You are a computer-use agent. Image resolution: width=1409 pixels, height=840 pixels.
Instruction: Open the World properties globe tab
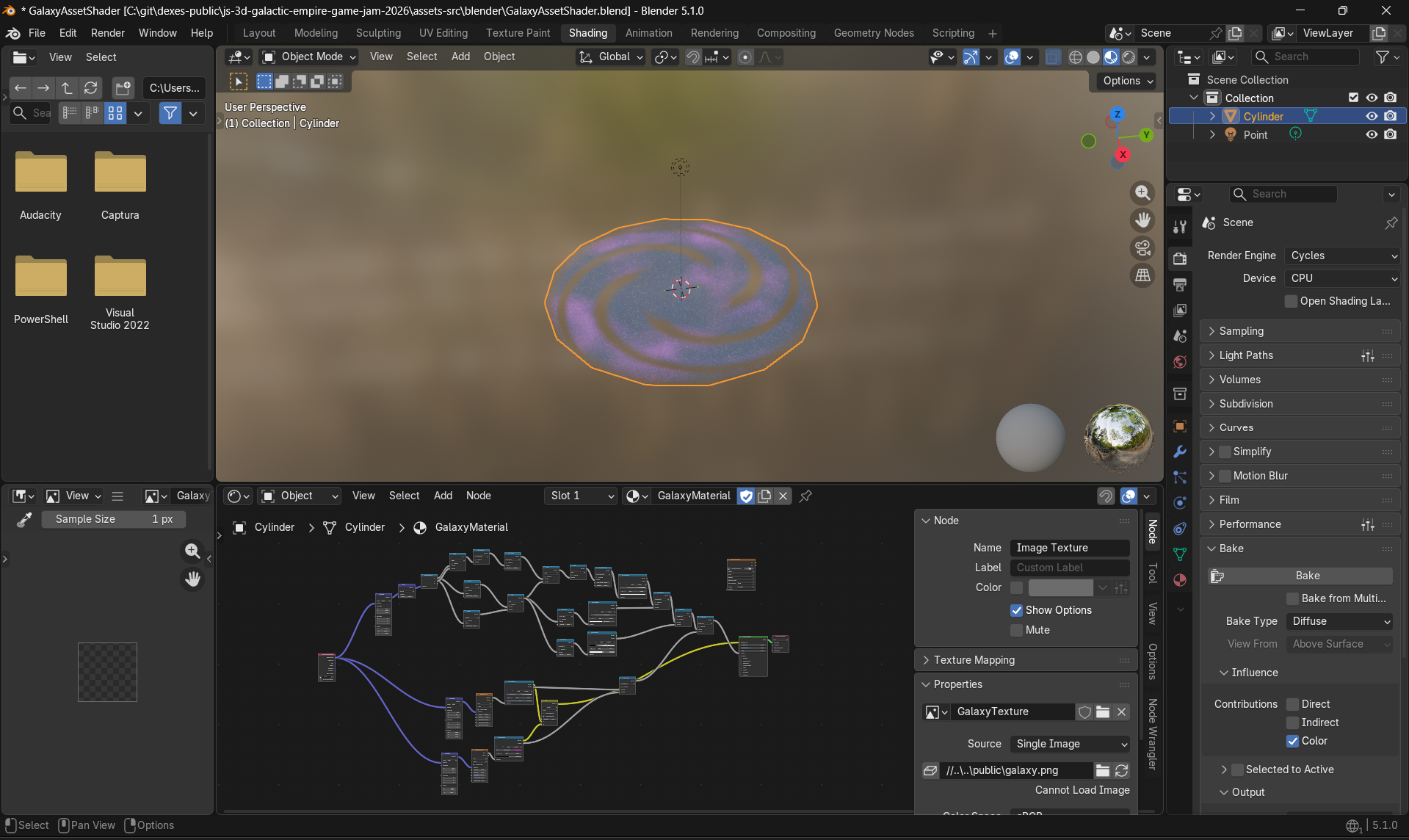1180,362
